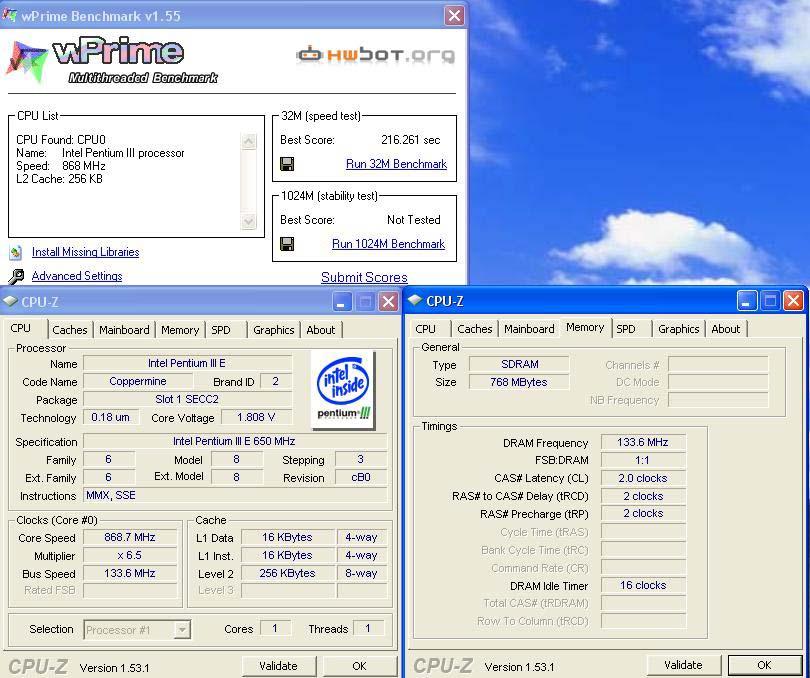This screenshot has height=678, width=810.
Task: Click Core Voltage value 1.808 V
Action: point(256,418)
